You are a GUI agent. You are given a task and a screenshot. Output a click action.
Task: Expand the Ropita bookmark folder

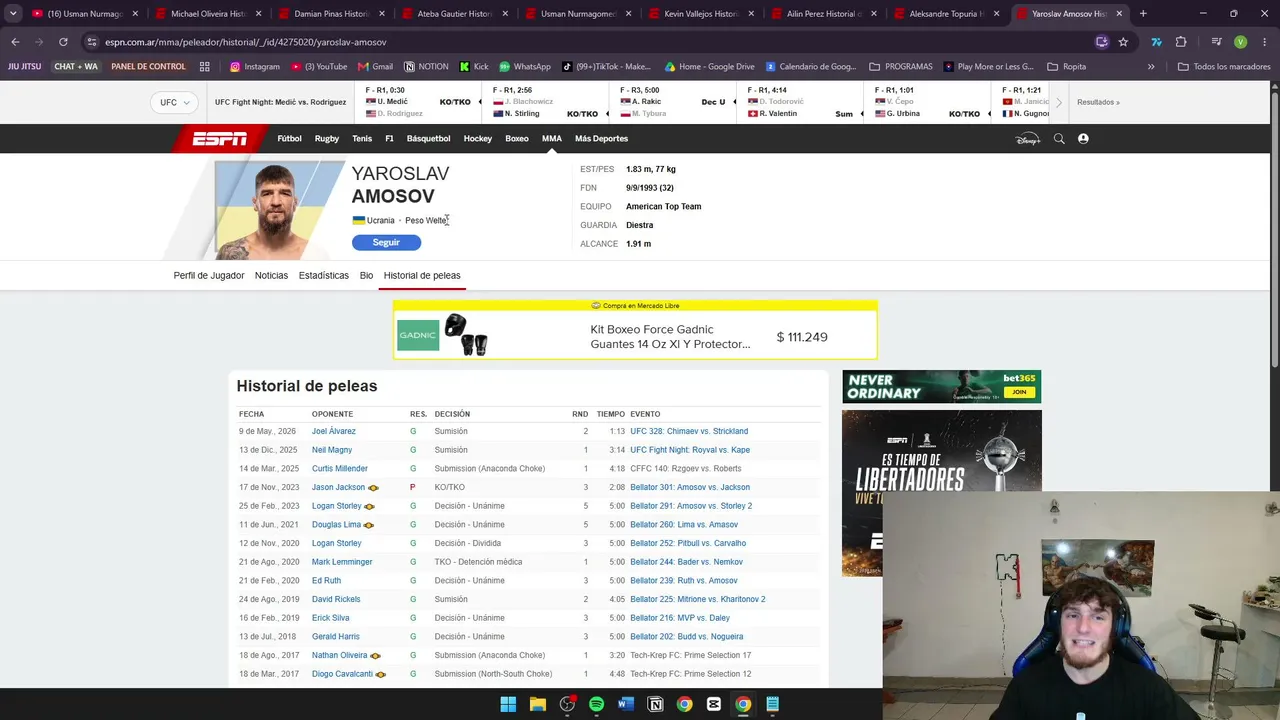point(1066,67)
